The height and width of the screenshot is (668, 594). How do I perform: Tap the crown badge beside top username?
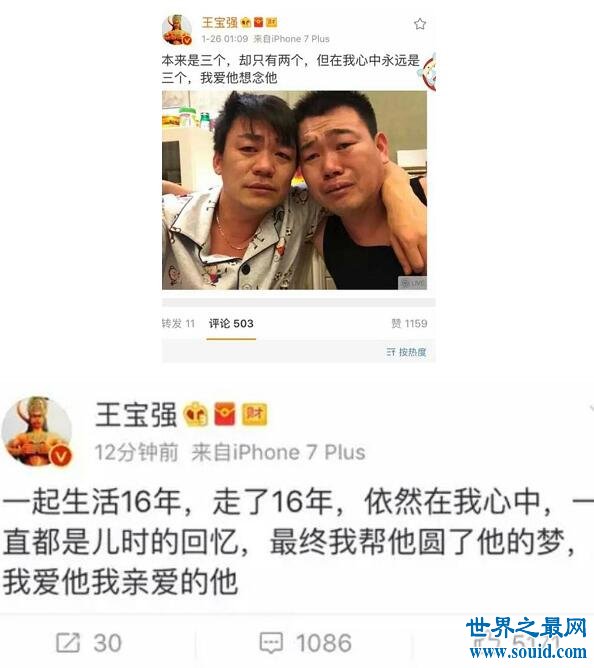[246, 22]
